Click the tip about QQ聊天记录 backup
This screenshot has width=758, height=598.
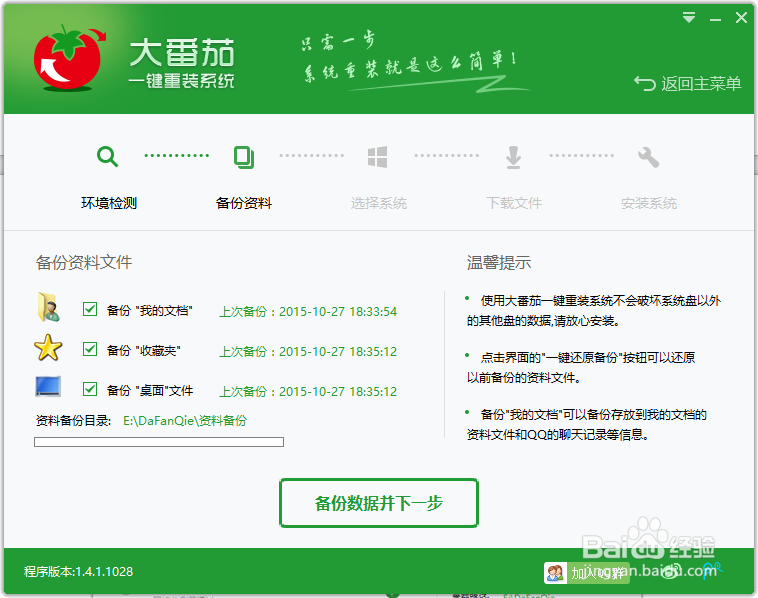[x=586, y=424]
